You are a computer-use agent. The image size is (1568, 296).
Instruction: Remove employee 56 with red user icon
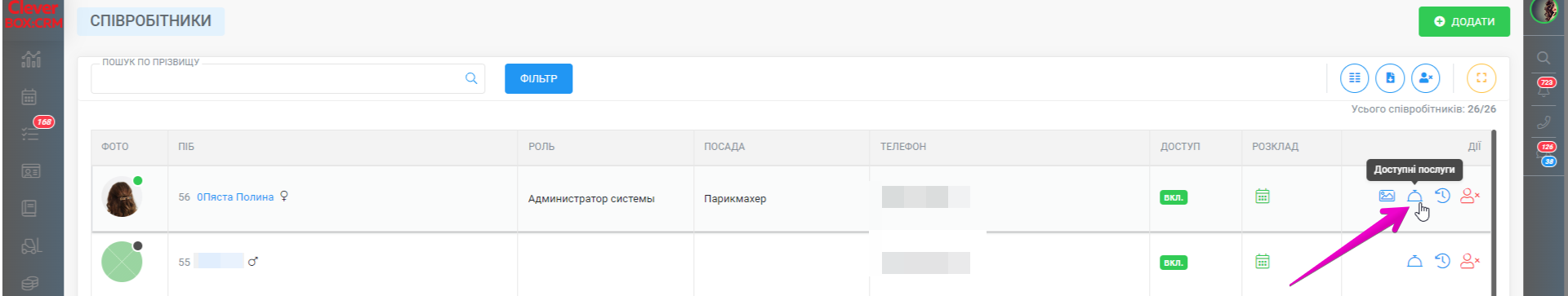pyautogui.click(x=1470, y=196)
